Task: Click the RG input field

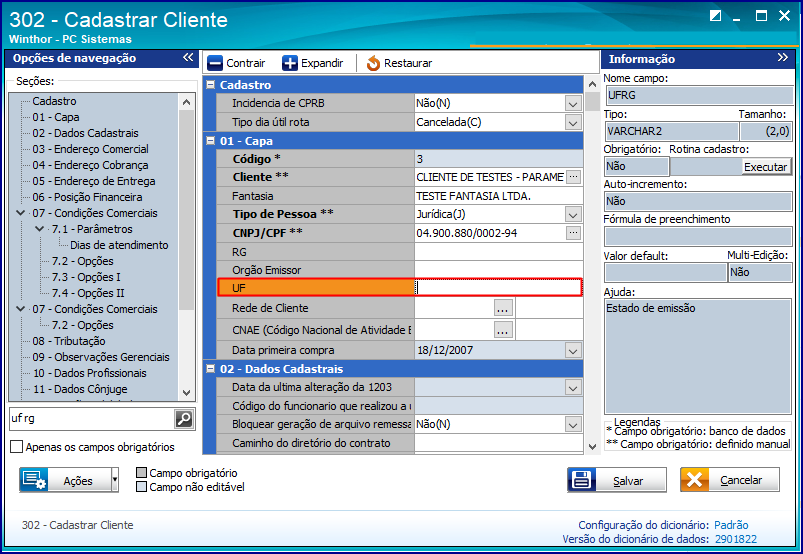Action: pos(498,252)
